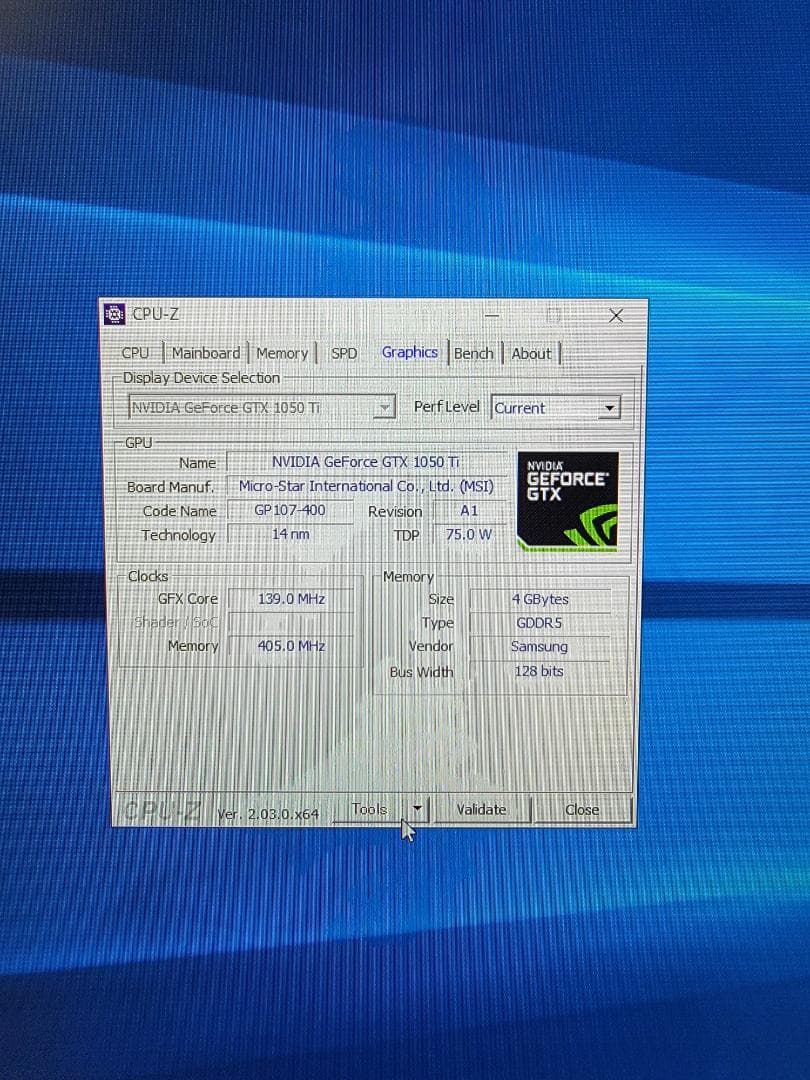Switch to the CPU tab
Image resolution: width=810 pixels, height=1080 pixels.
[136, 353]
